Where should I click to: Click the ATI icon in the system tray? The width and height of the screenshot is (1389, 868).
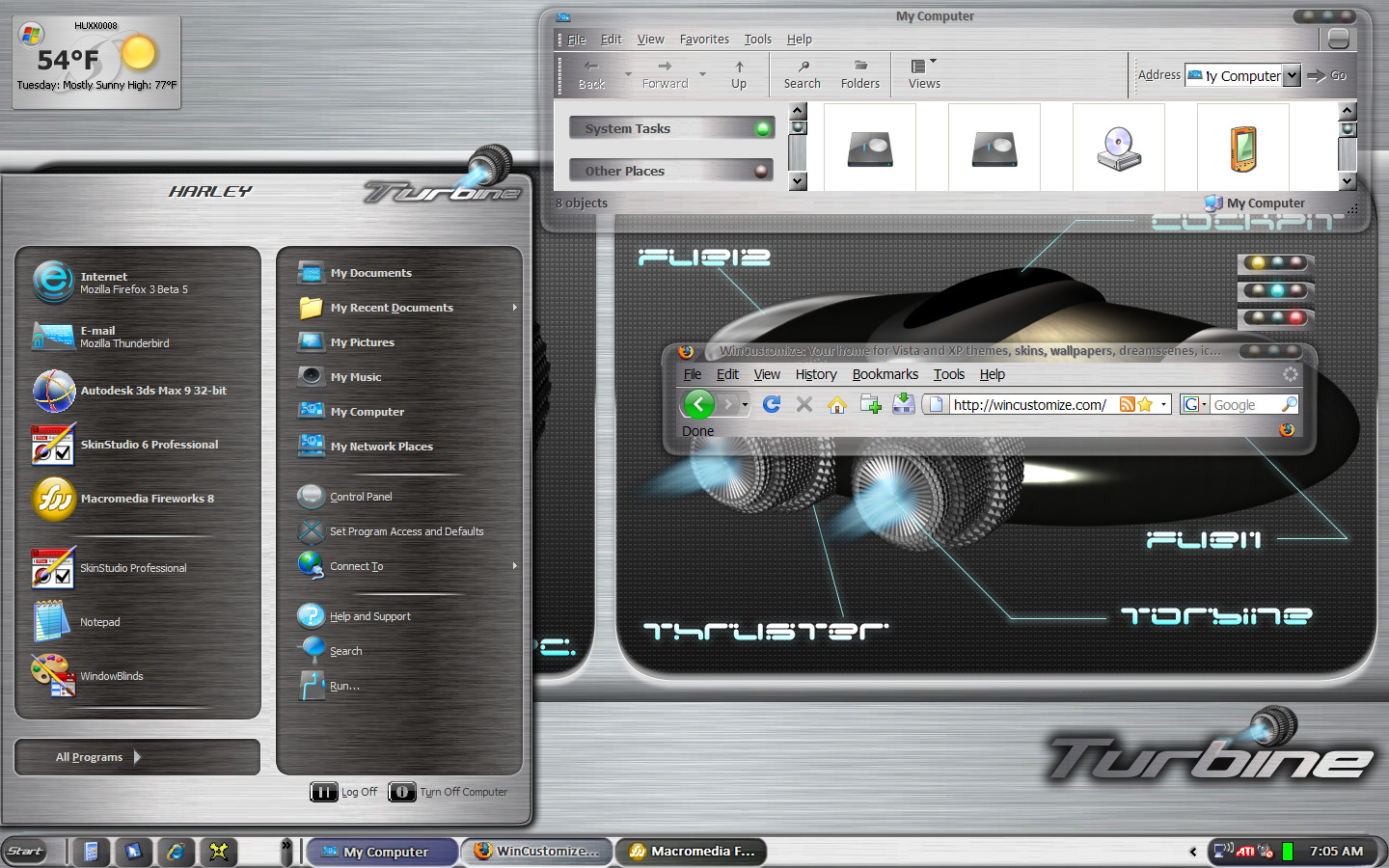(1245, 851)
